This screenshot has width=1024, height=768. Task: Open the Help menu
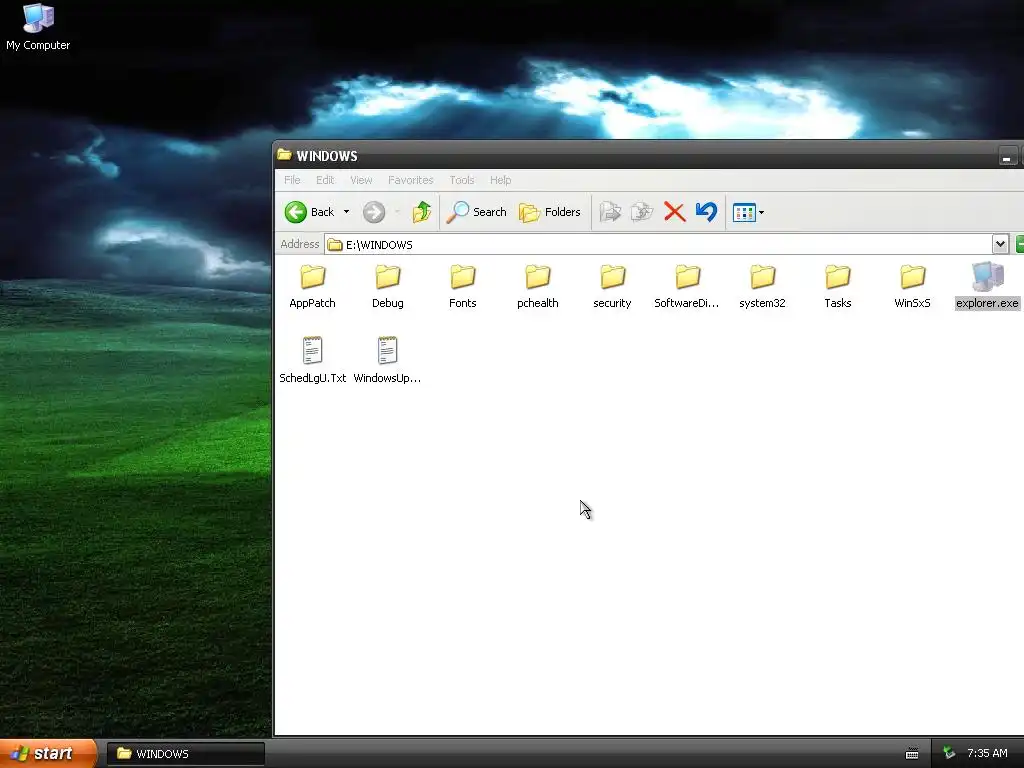500,180
